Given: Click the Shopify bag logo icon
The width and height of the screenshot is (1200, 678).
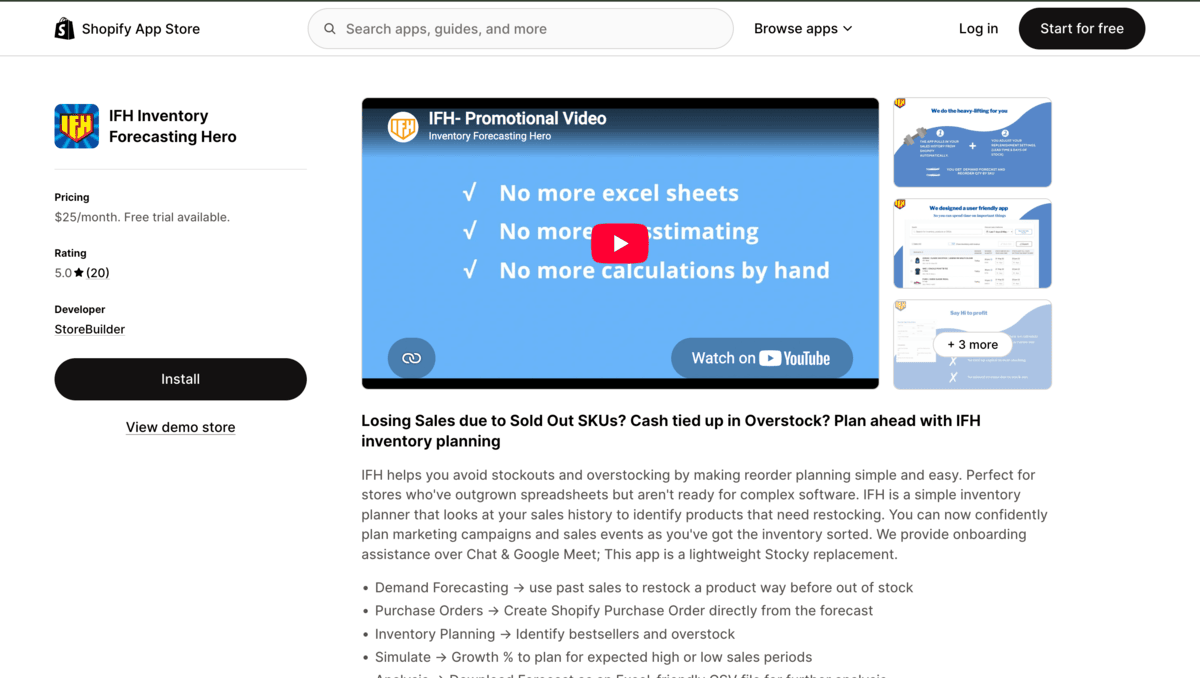Looking at the screenshot, I should [x=64, y=29].
